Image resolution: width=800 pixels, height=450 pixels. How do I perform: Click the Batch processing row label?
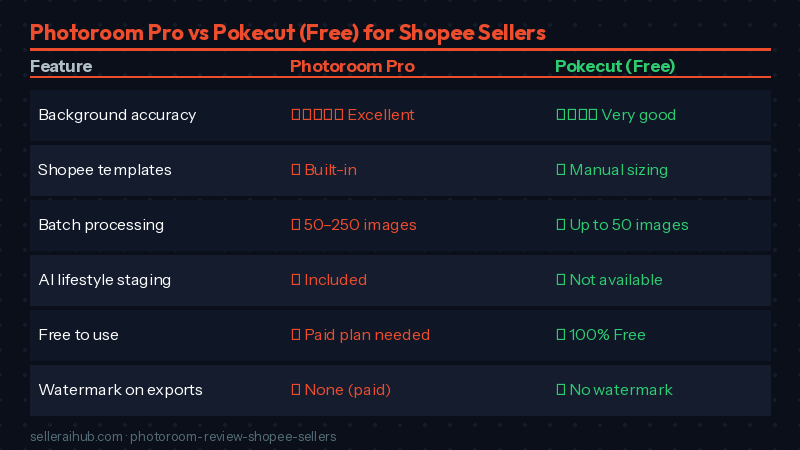pyautogui.click(x=101, y=225)
